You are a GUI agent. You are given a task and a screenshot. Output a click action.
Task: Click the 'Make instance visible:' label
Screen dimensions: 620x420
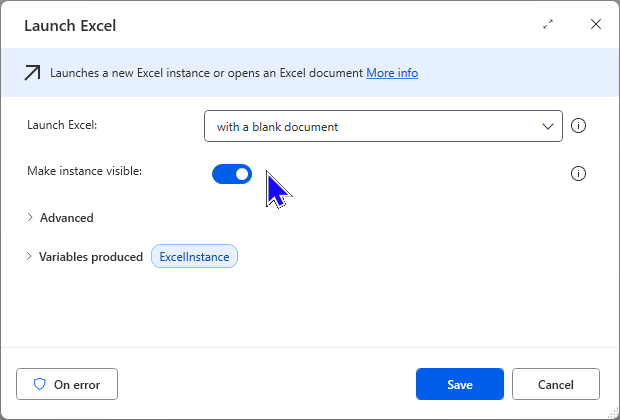click(84, 171)
